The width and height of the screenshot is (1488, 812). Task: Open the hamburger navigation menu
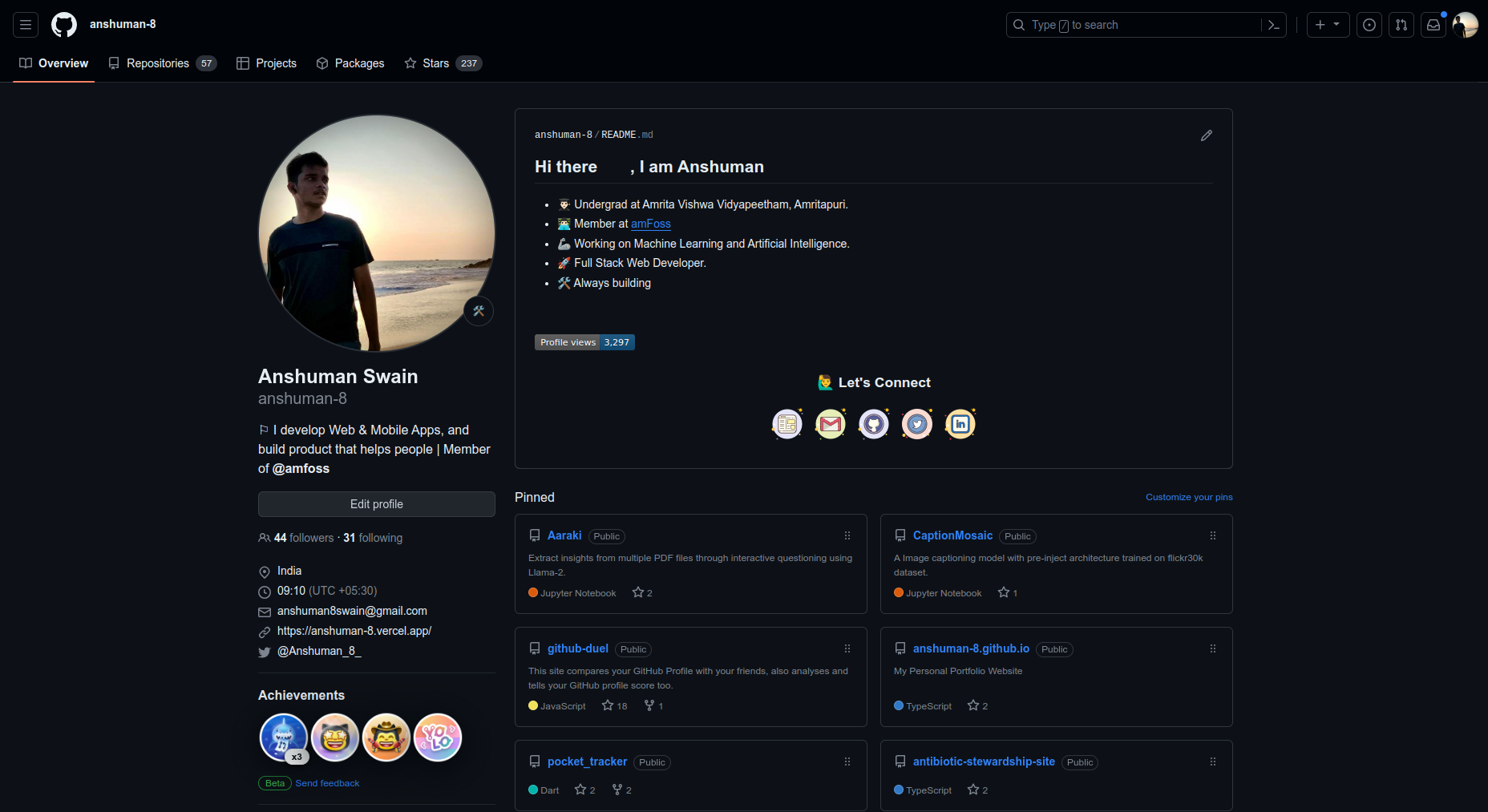pyautogui.click(x=26, y=25)
